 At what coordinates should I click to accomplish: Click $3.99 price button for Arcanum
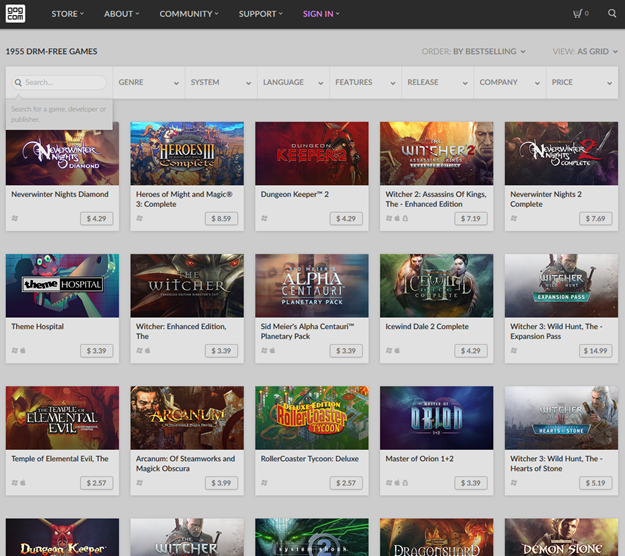pos(221,483)
